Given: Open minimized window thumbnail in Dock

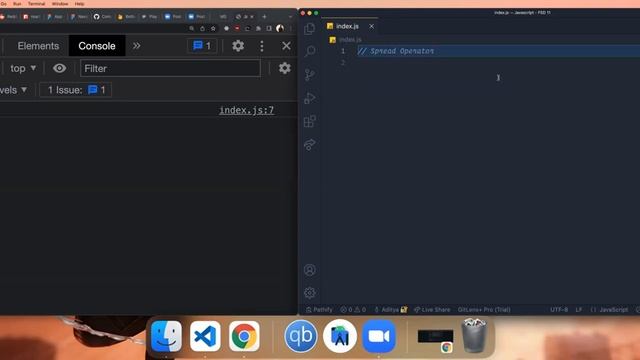Looking at the screenshot, I should tap(435, 337).
